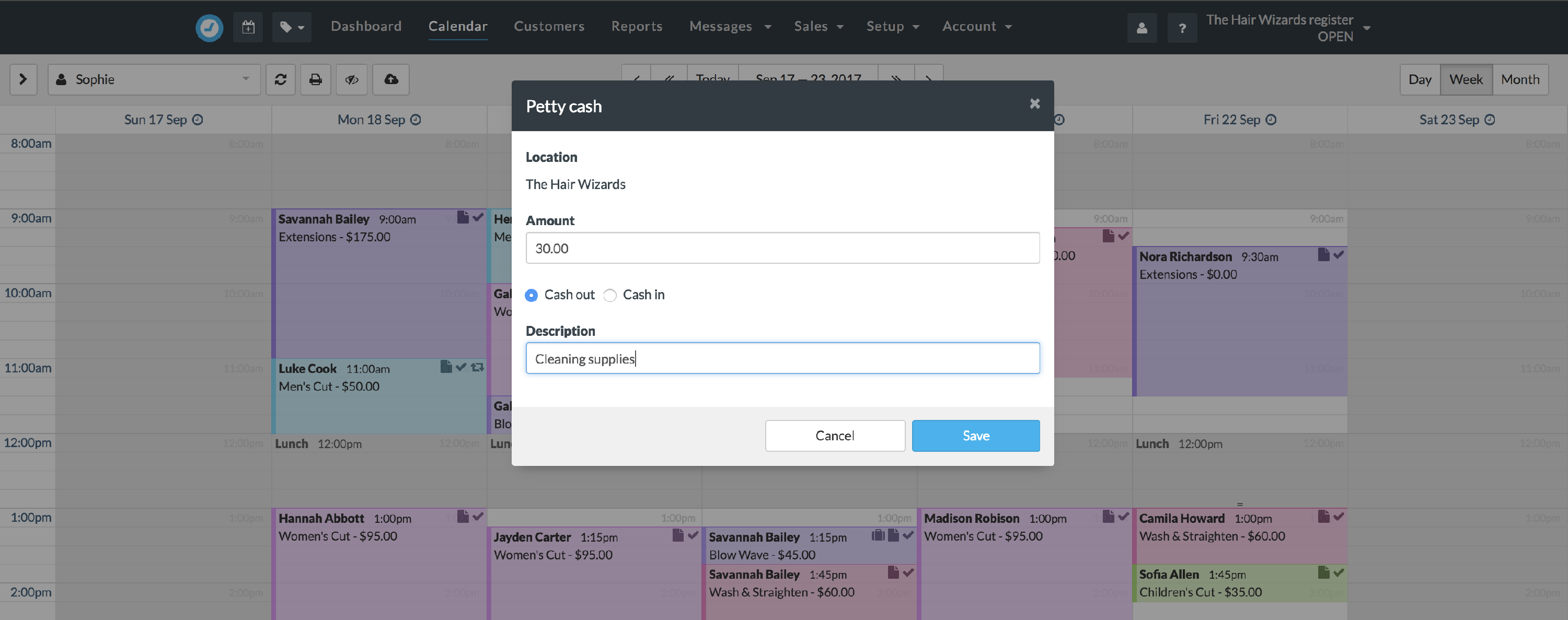Open Nora Richardson Extensions appointment
Image resolution: width=1568 pixels, height=620 pixels.
point(1240,321)
